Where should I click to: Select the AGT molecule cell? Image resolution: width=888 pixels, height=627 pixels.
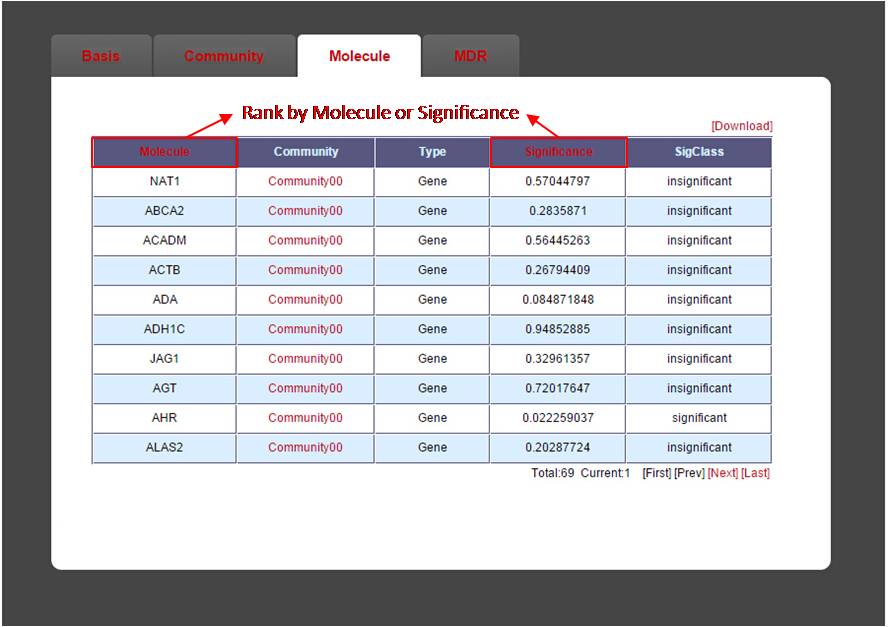[x=164, y=388]
